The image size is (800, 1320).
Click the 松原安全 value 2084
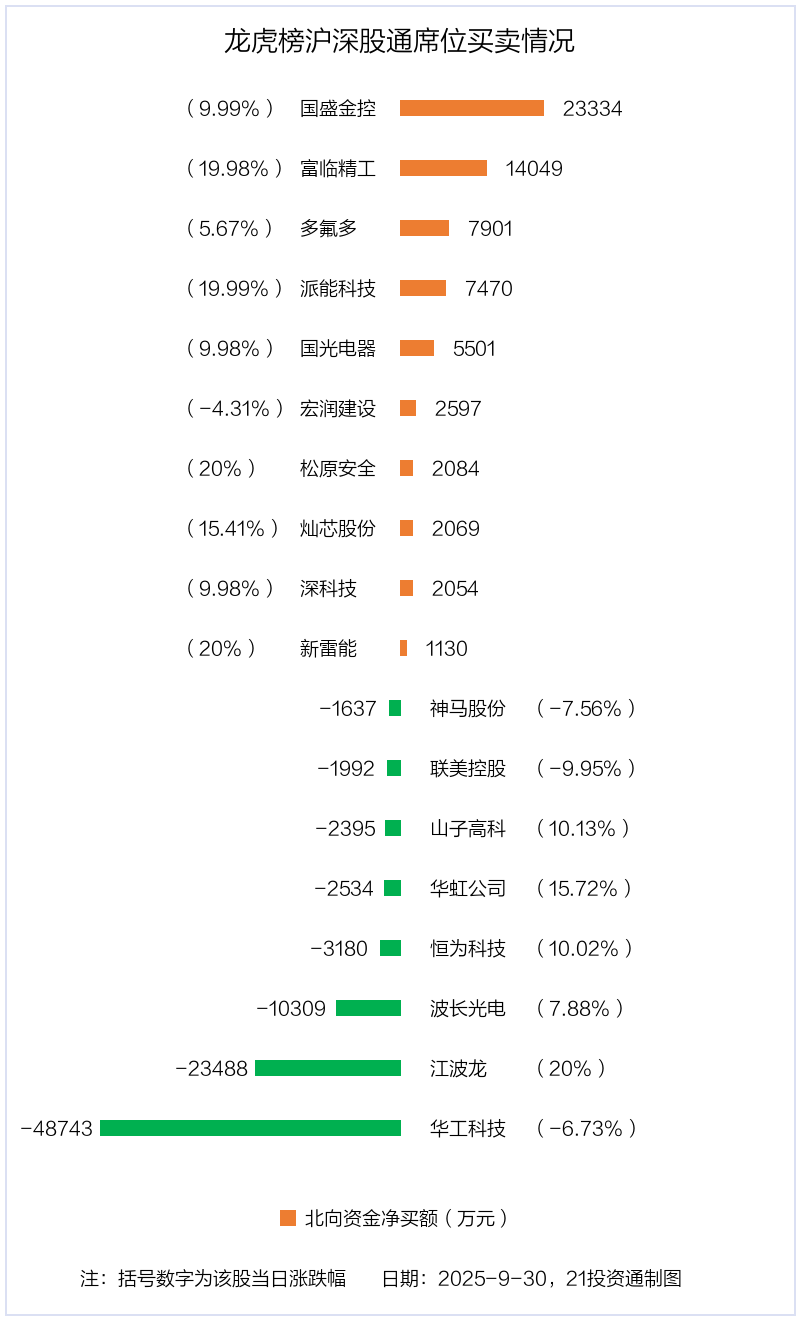(x=455, y=468)
